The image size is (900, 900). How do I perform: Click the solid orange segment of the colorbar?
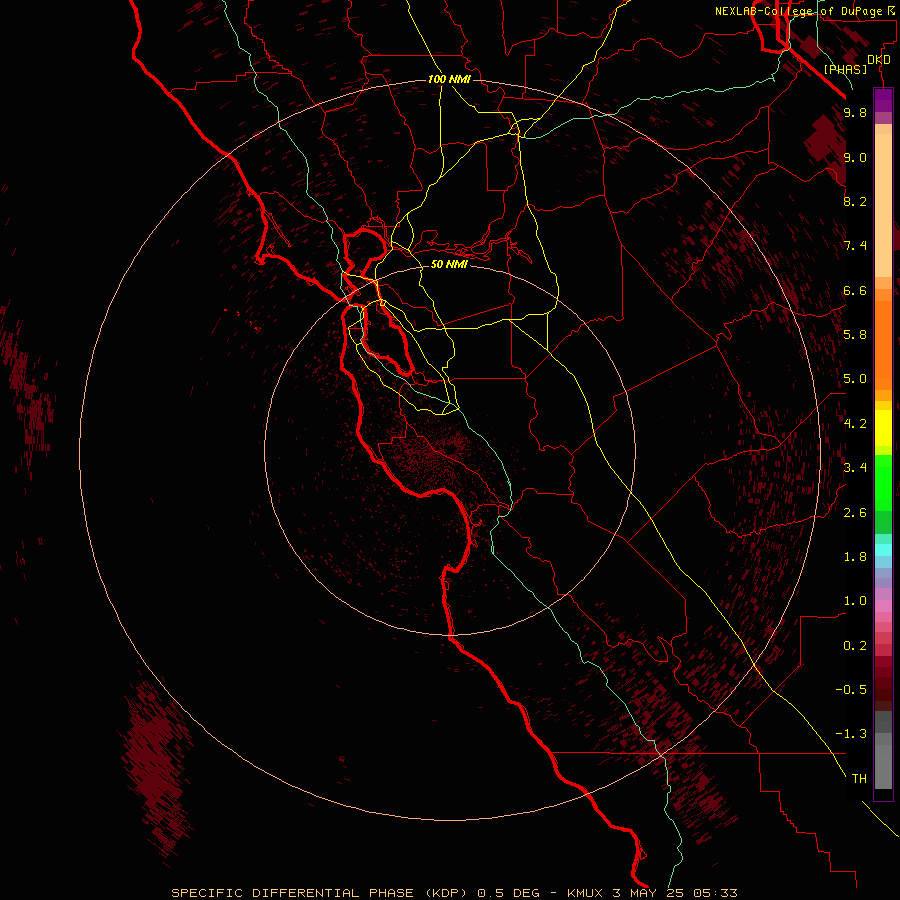click(883, 345)
